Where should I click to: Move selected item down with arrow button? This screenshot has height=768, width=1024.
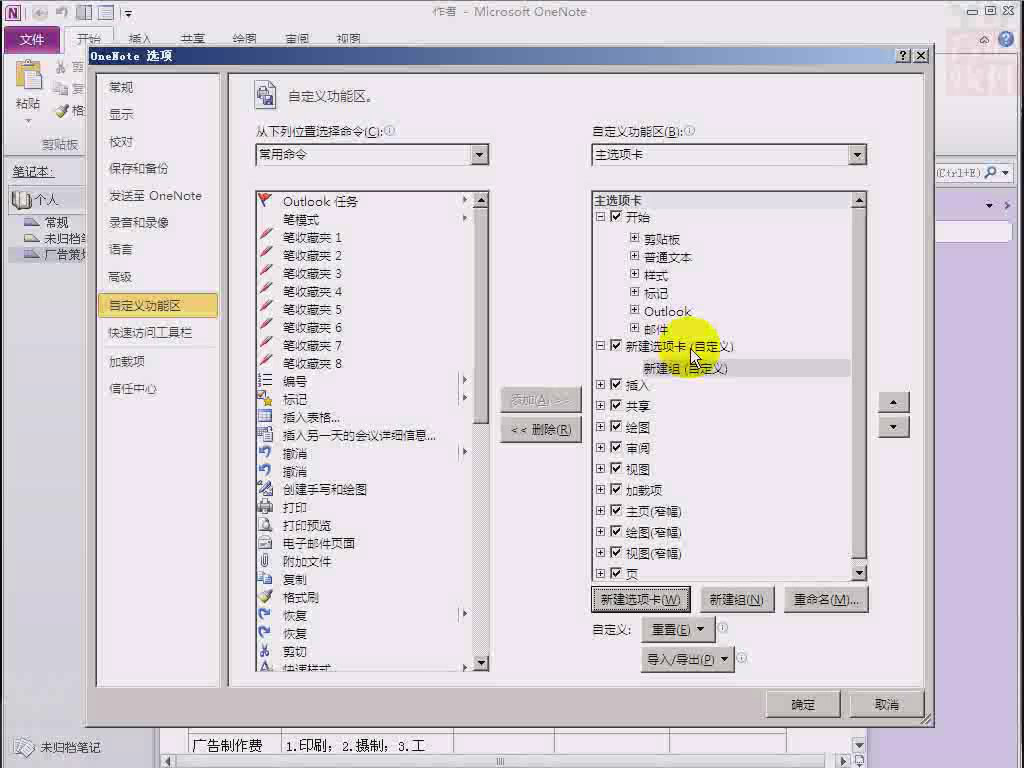point(893,427)
